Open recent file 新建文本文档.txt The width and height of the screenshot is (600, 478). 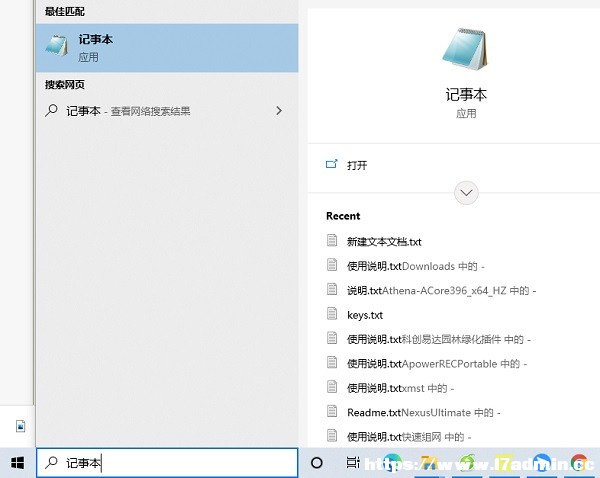pos(384,242)
